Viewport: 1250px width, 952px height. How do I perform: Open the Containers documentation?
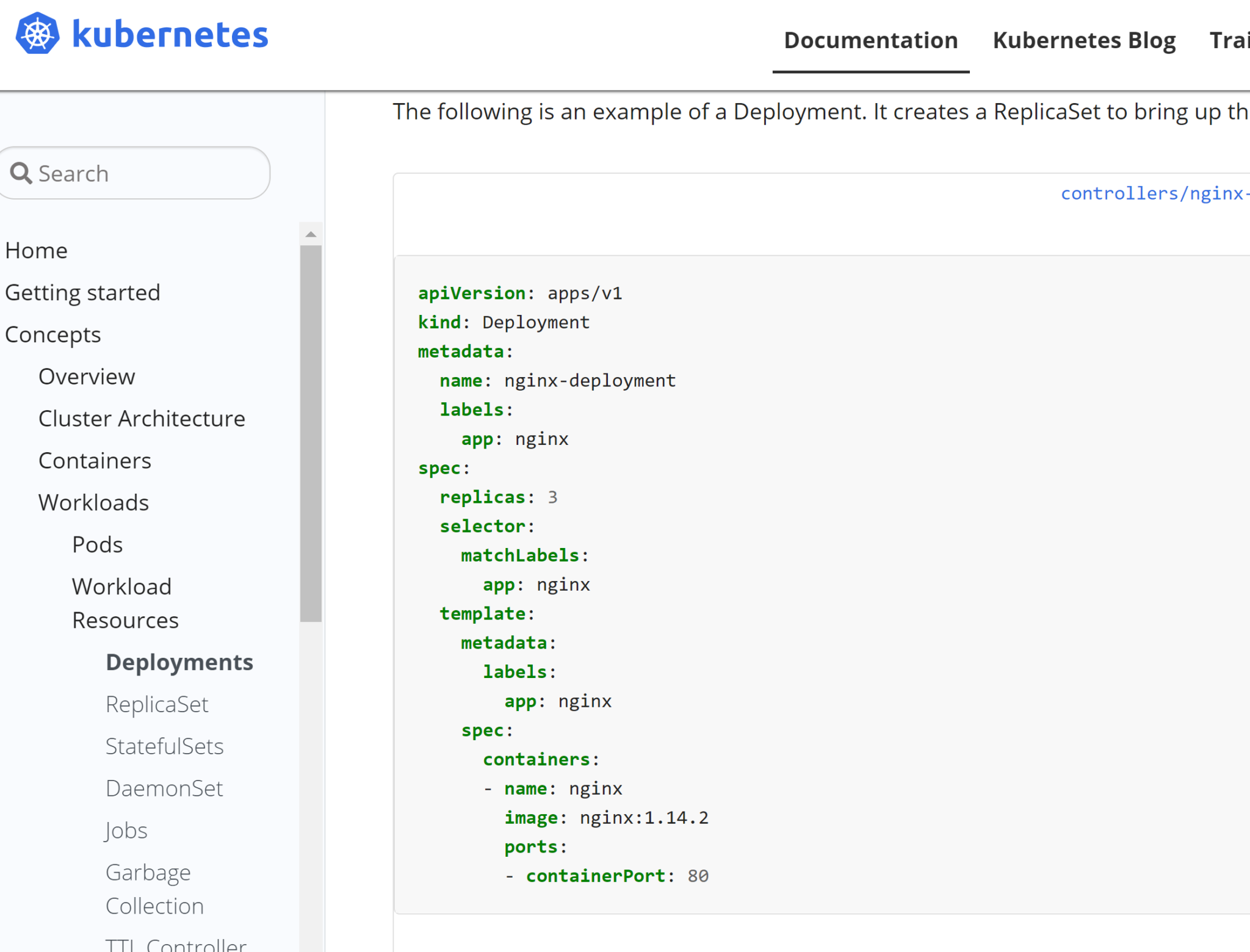95,460
